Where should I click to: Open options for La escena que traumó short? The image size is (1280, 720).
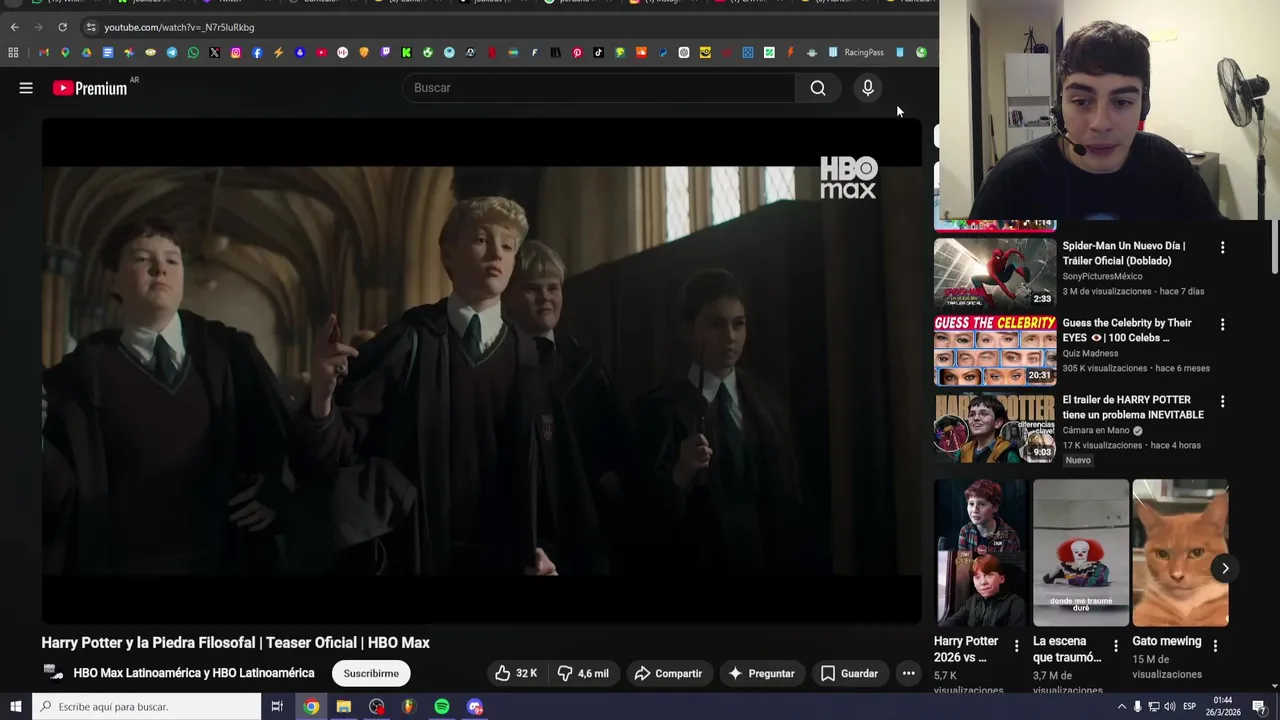(x=1116, y=646)
